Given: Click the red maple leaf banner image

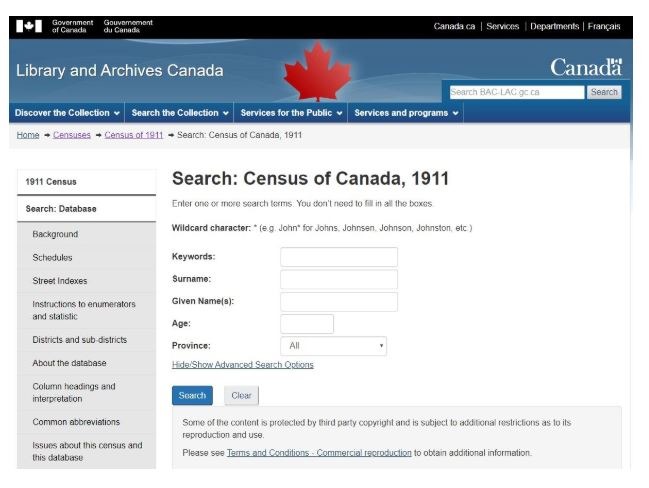Looking at the screenshot, I should click(x=317, y=71).
